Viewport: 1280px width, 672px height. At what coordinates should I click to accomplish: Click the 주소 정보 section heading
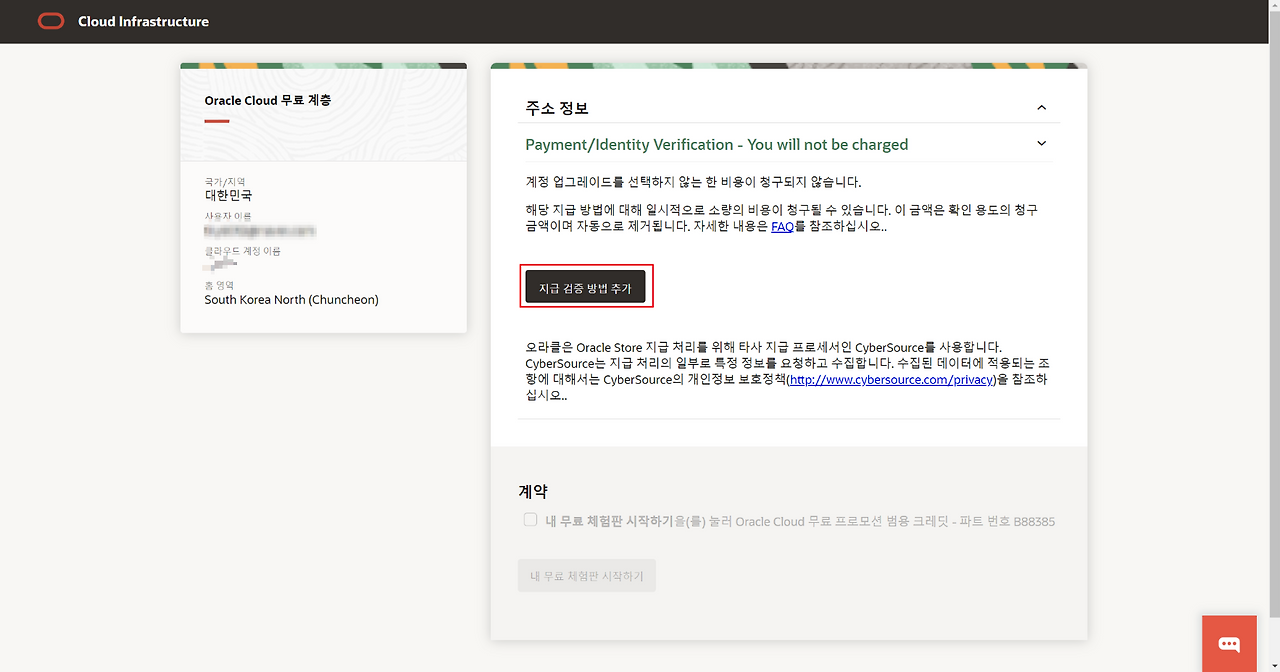click(x=564, y=108)
